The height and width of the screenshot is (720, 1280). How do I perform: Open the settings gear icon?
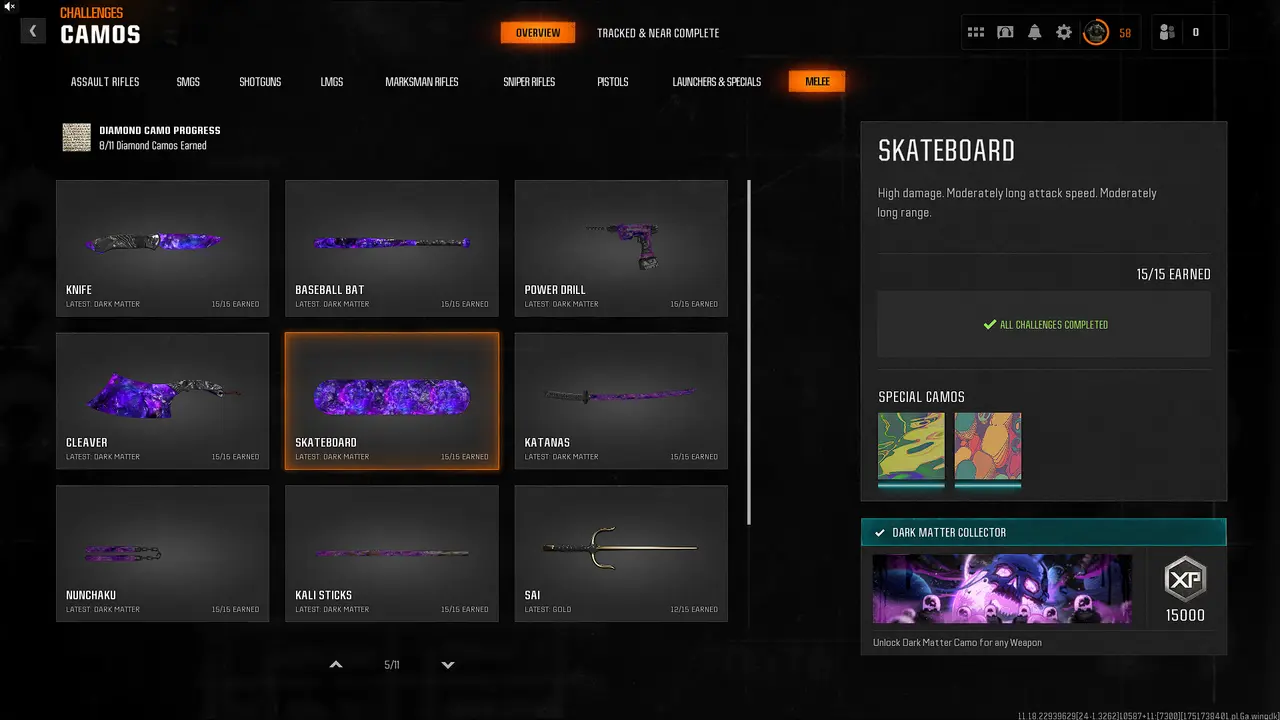pyautogui.click(x=1064, y=33)
